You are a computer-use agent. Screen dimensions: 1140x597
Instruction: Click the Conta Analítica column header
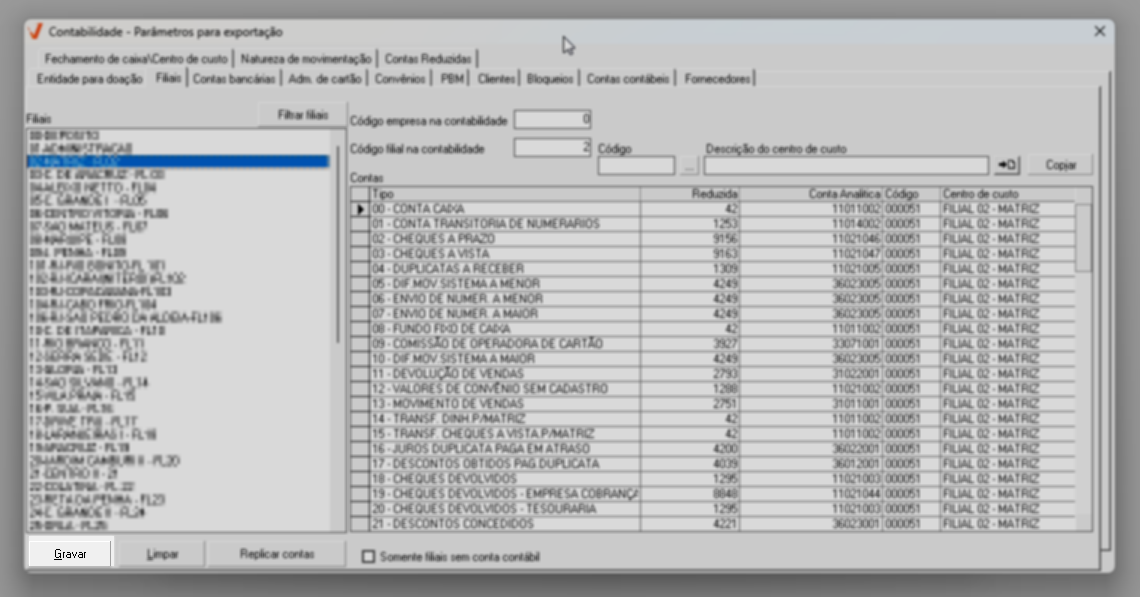[811, 194]
